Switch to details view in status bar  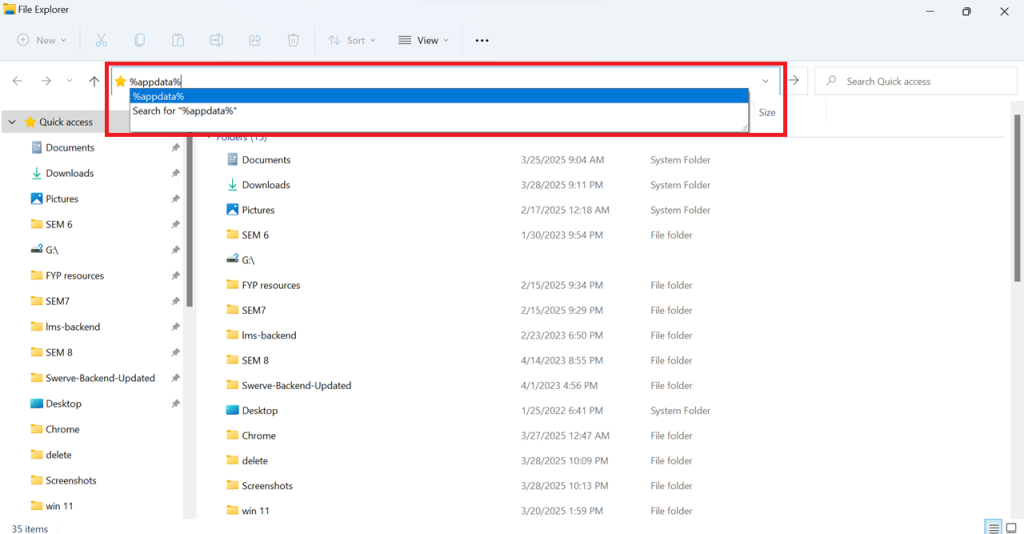993,527
